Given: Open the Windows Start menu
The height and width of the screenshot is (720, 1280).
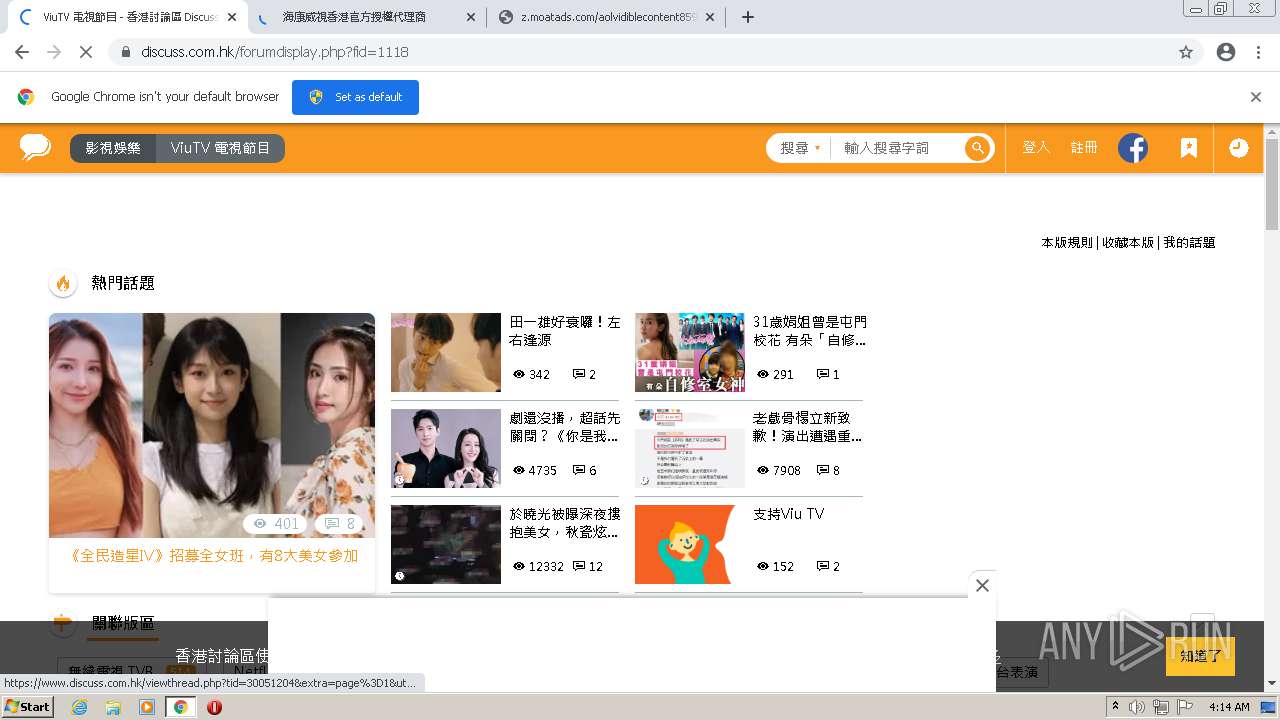Looking at the screenshot, I should pos(28,707).
